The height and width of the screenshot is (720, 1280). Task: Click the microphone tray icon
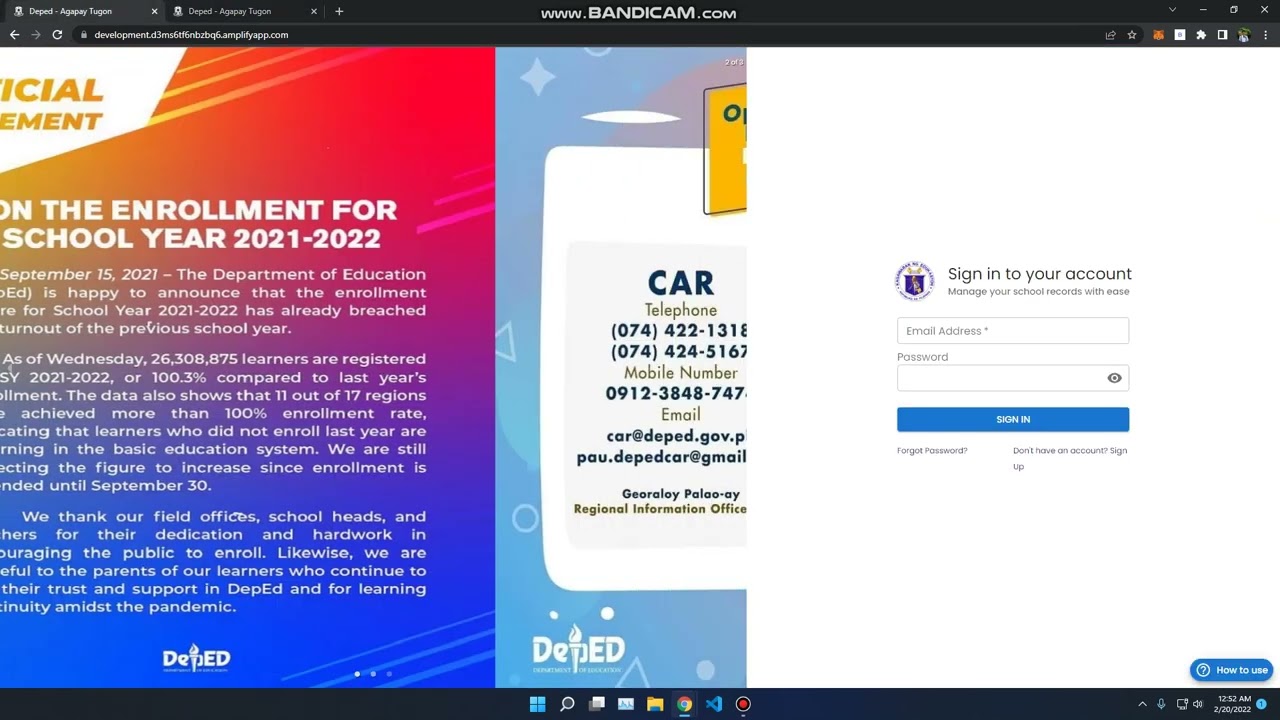(1161, 704)
